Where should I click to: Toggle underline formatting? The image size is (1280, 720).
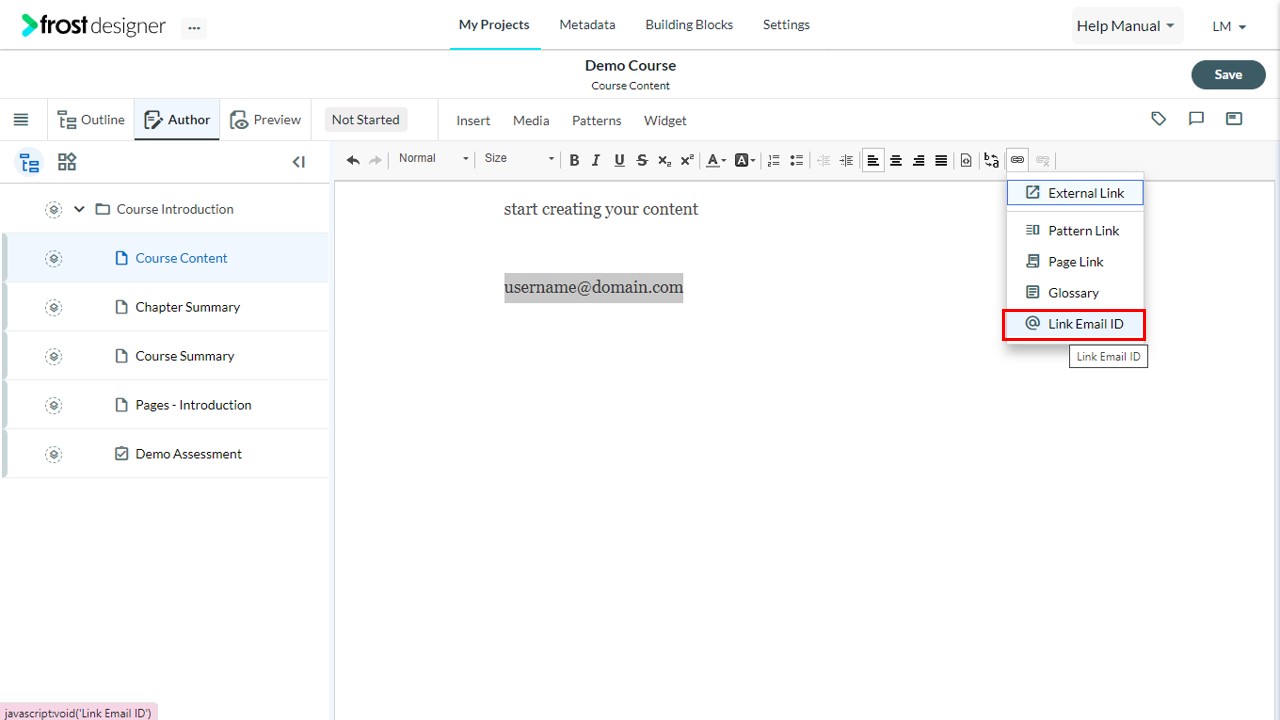619,160
